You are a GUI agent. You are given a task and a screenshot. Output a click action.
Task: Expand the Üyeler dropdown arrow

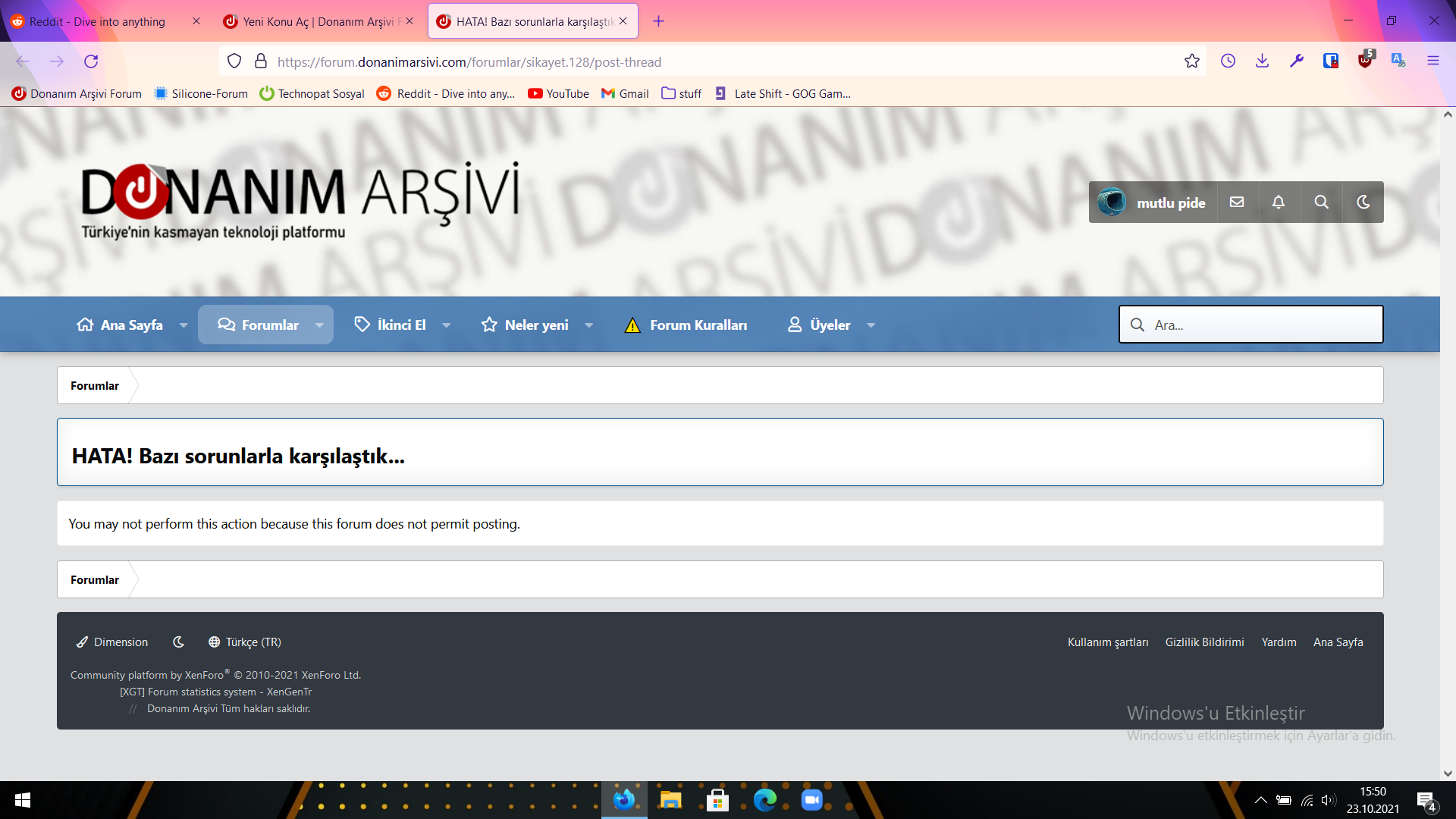pyautogui.click(x=871, y=325)
